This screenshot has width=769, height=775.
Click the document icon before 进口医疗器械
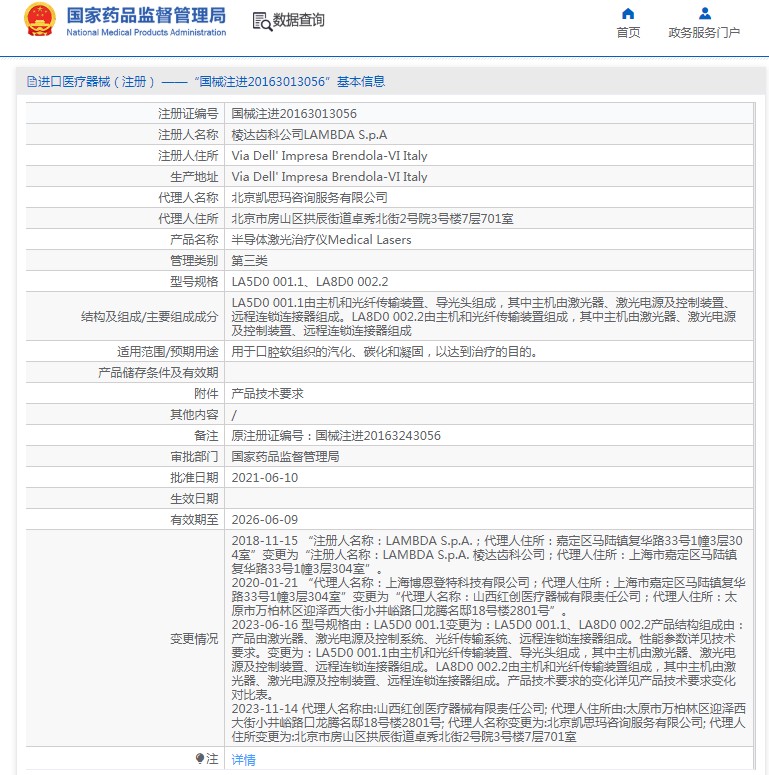point(31,82)
